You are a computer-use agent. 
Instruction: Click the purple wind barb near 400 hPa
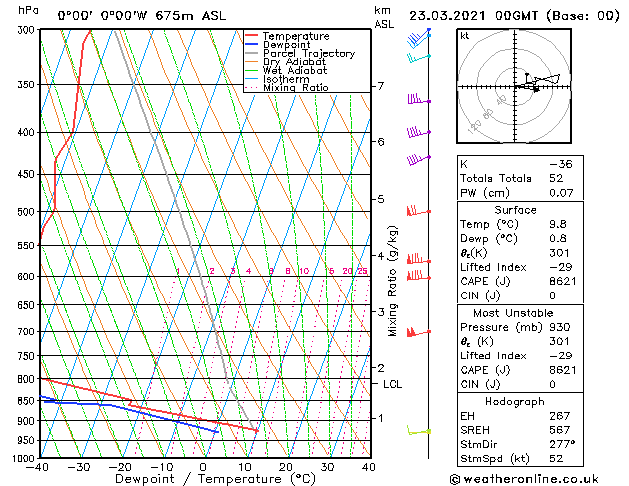(419, 132)
